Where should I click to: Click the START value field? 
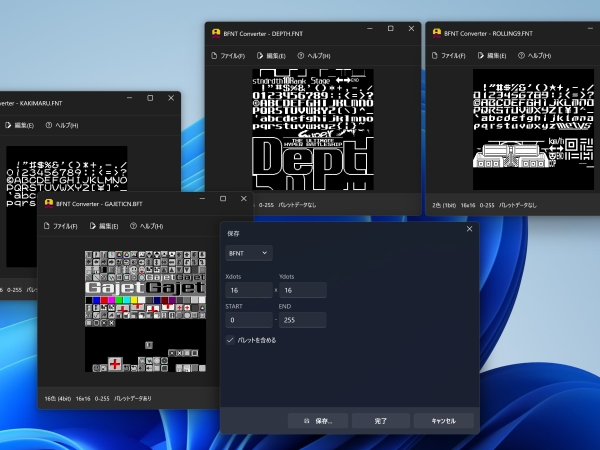tap(249, 320)
